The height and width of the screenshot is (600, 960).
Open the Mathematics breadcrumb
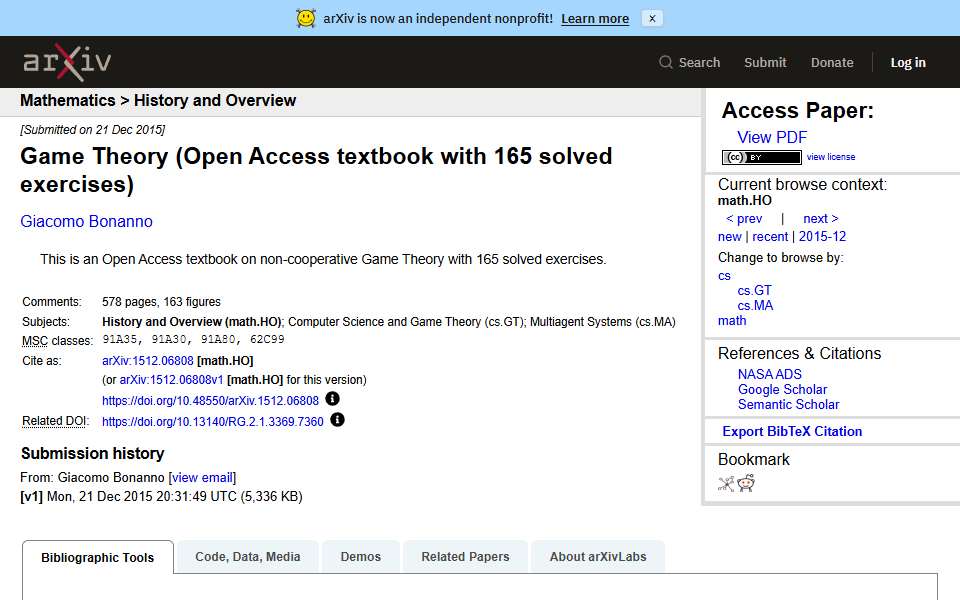pos(67,100)
